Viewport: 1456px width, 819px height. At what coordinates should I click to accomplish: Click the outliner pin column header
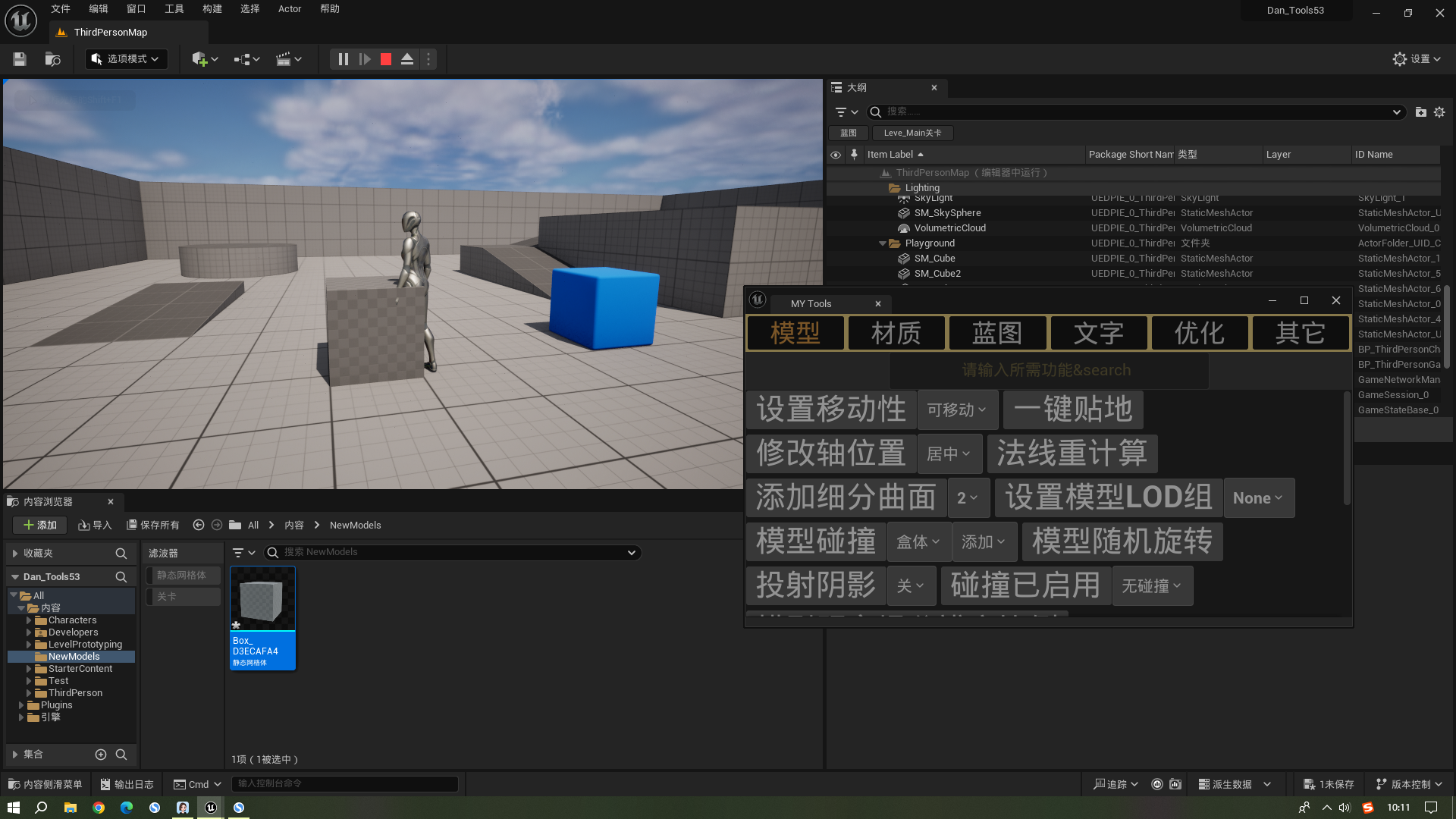[854, 155]
